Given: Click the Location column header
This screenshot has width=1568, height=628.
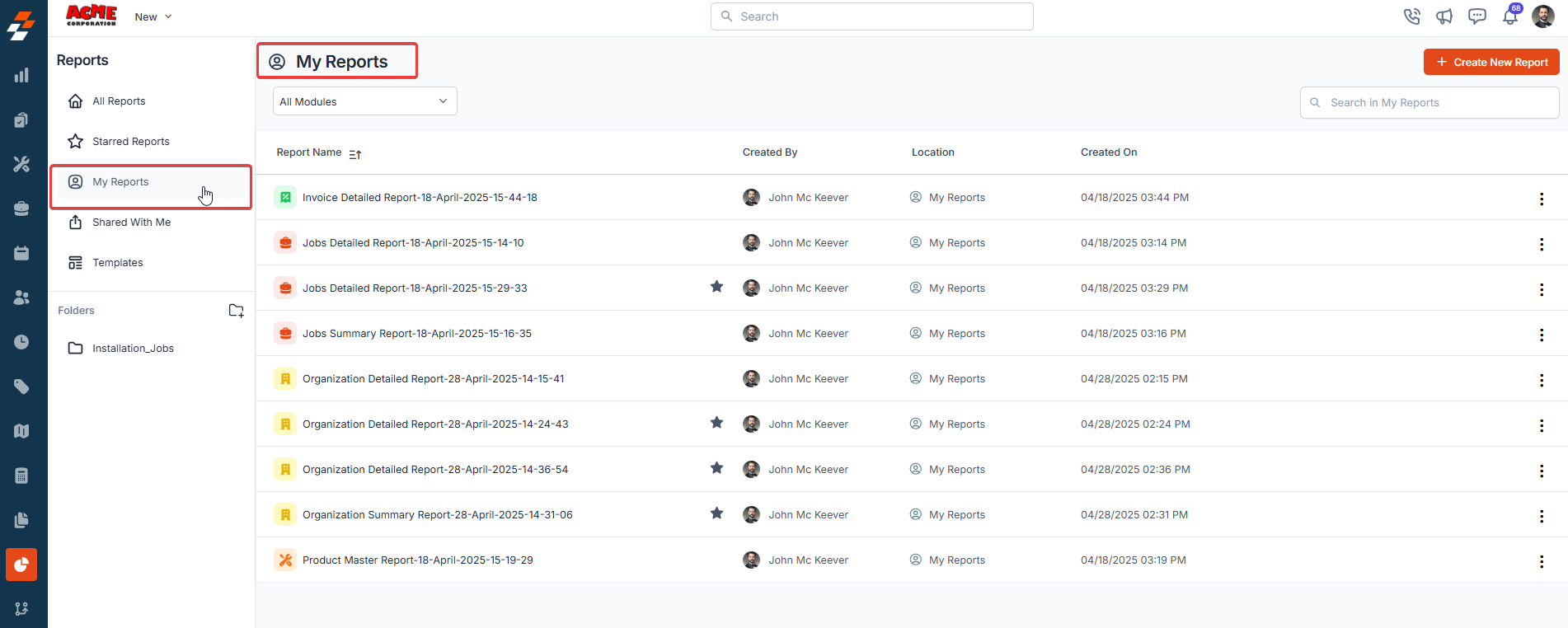Looking at the screenshot, I should [933, 152].
